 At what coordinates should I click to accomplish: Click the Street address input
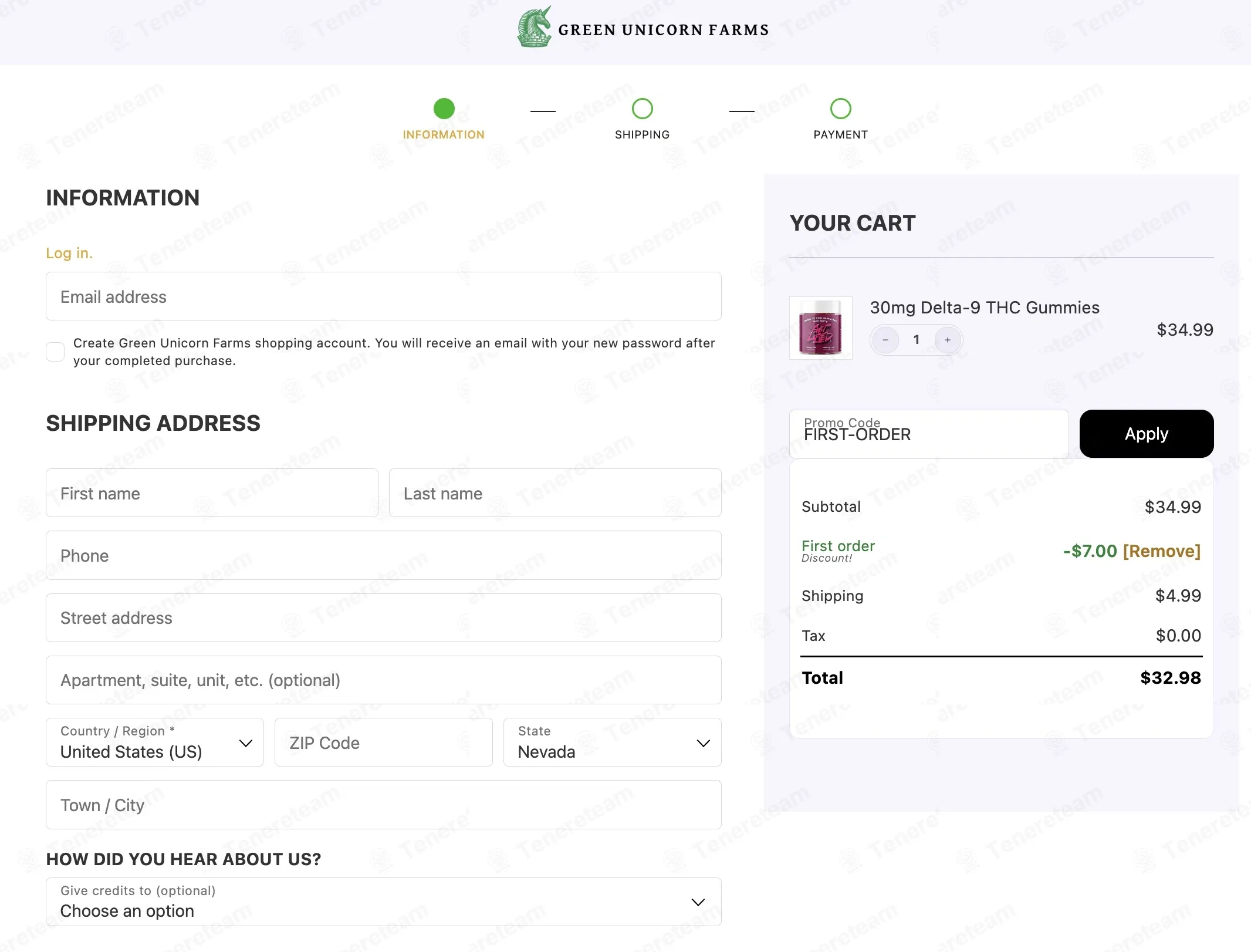[384, 617]
